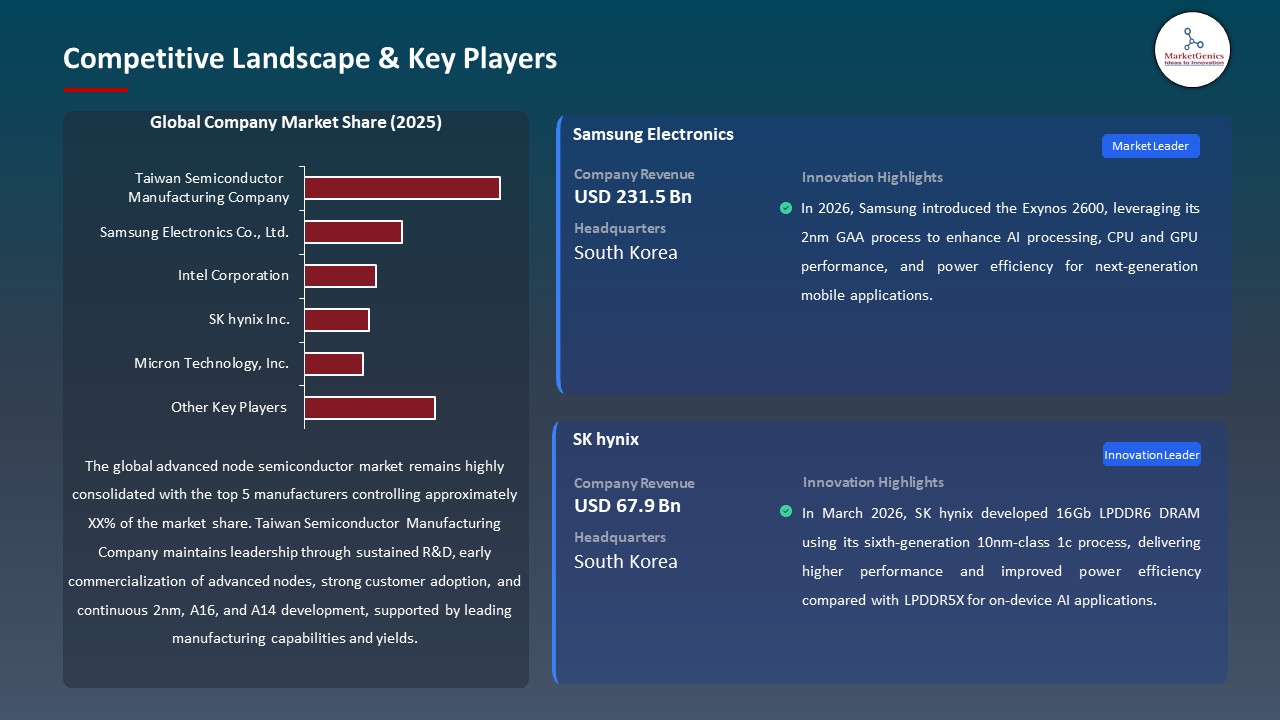Click the 'Global Company Market Share (2025)' chart title
Viewport: 1280px width, 720px height.
tap(296, 122)
